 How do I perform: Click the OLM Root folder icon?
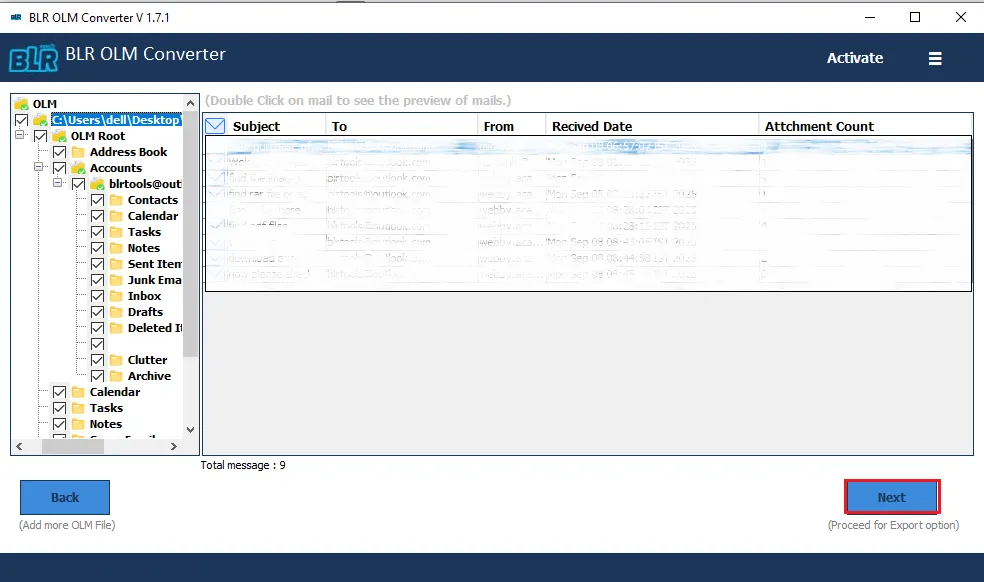(x=59, y=136)
